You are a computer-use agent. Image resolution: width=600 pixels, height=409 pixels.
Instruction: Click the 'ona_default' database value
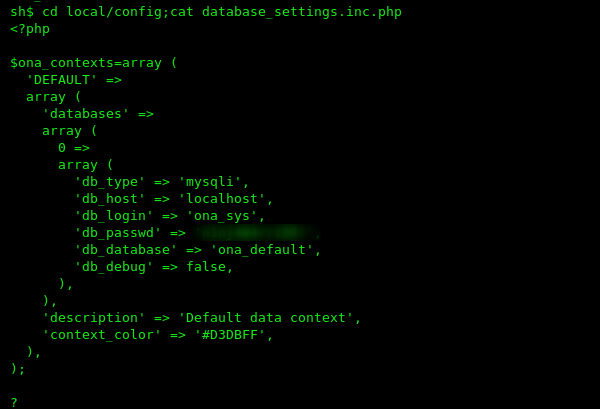click(x=262, y=250)
